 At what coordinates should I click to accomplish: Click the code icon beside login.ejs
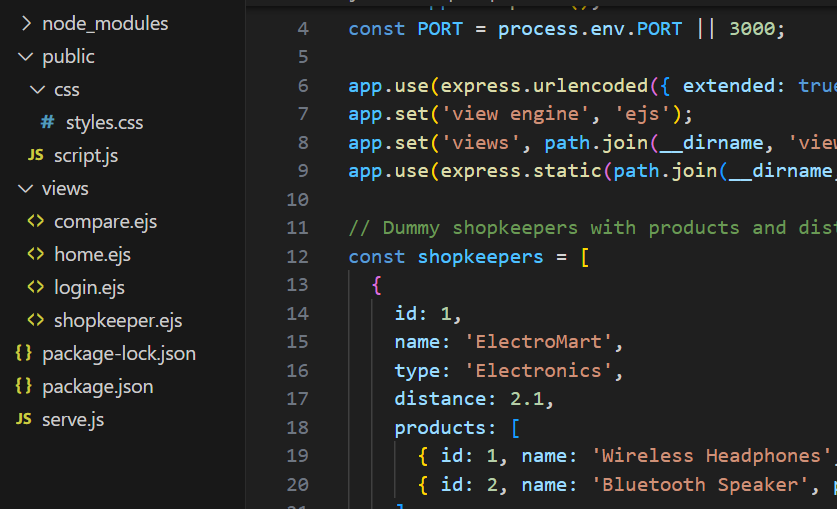pos(36,287)
